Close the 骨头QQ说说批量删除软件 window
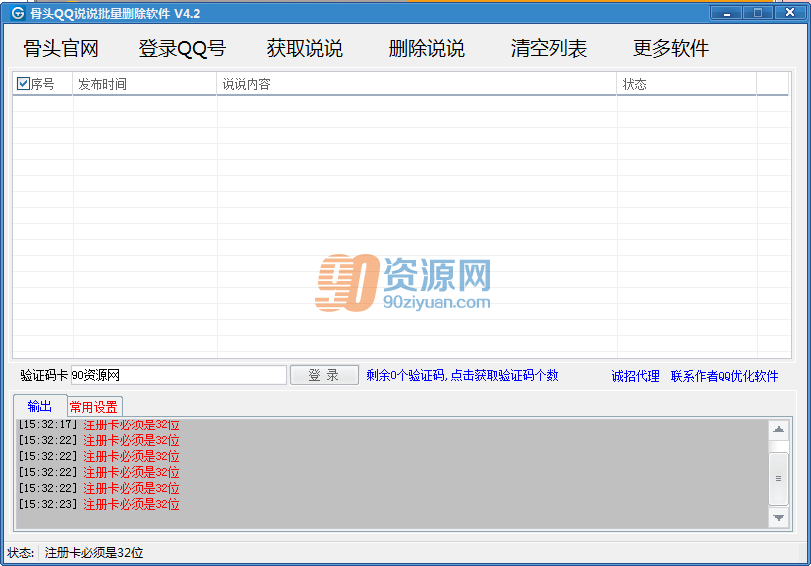The height and width of the screenshot is (566, 811). click(x=790, y=12)
